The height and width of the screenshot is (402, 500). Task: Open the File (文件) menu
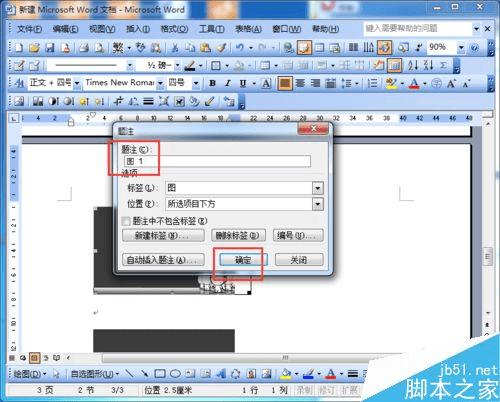[29, 29]
